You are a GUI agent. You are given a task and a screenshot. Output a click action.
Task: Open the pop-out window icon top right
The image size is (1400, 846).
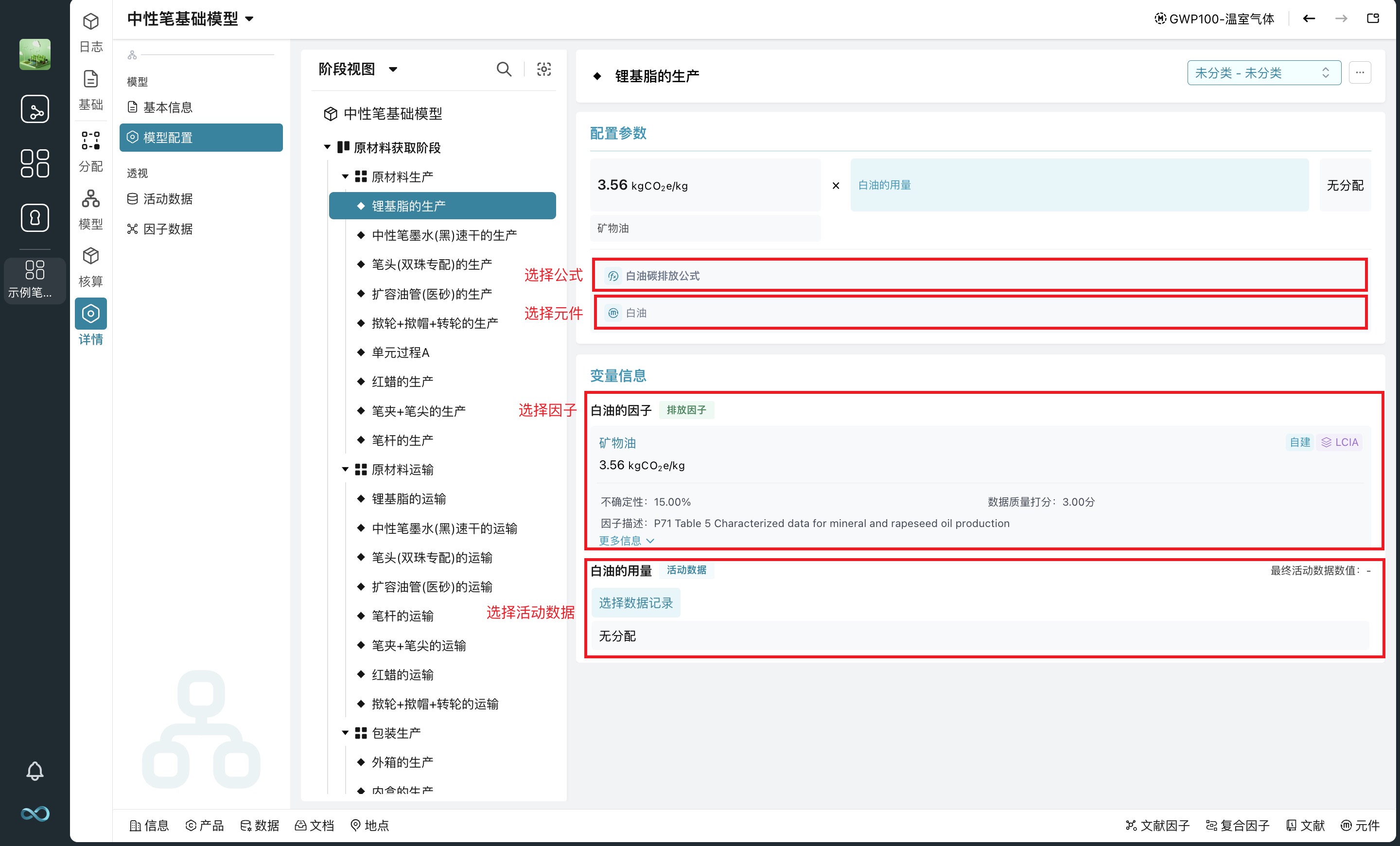(1373, 19)
